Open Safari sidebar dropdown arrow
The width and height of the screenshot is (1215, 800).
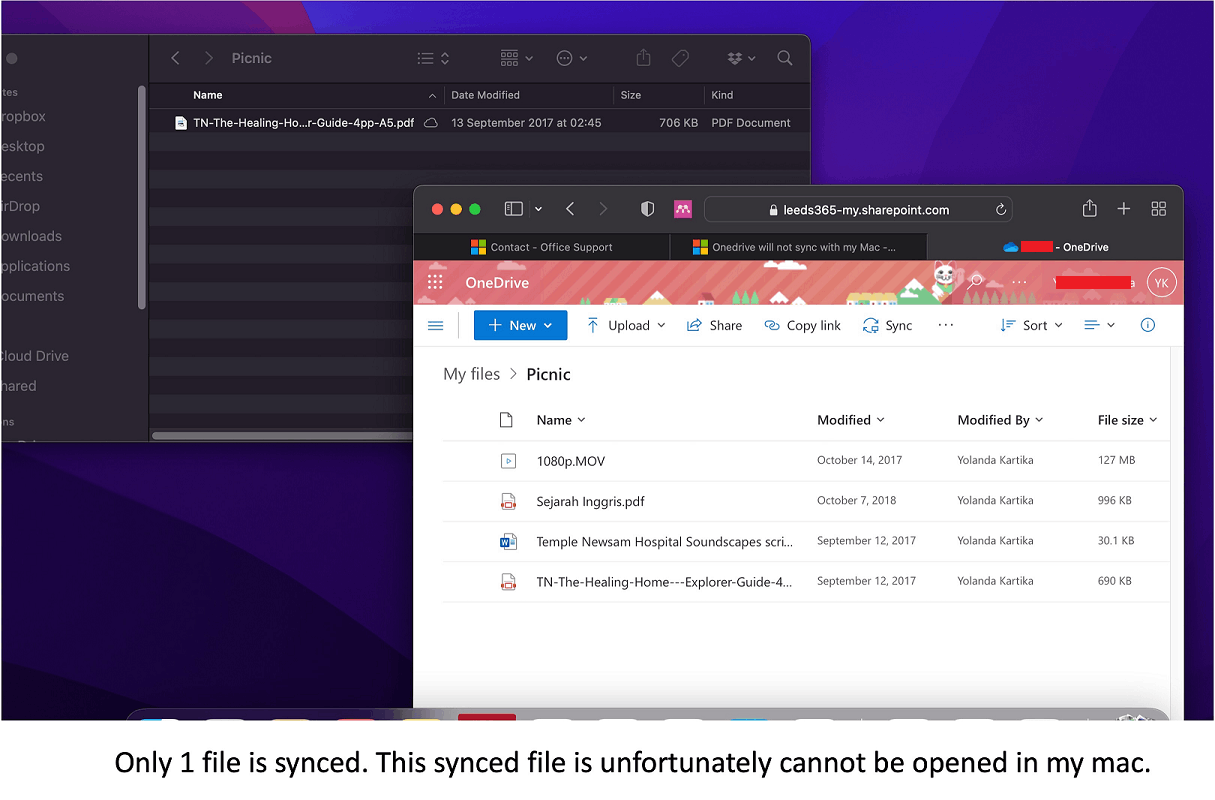[538, 209]
